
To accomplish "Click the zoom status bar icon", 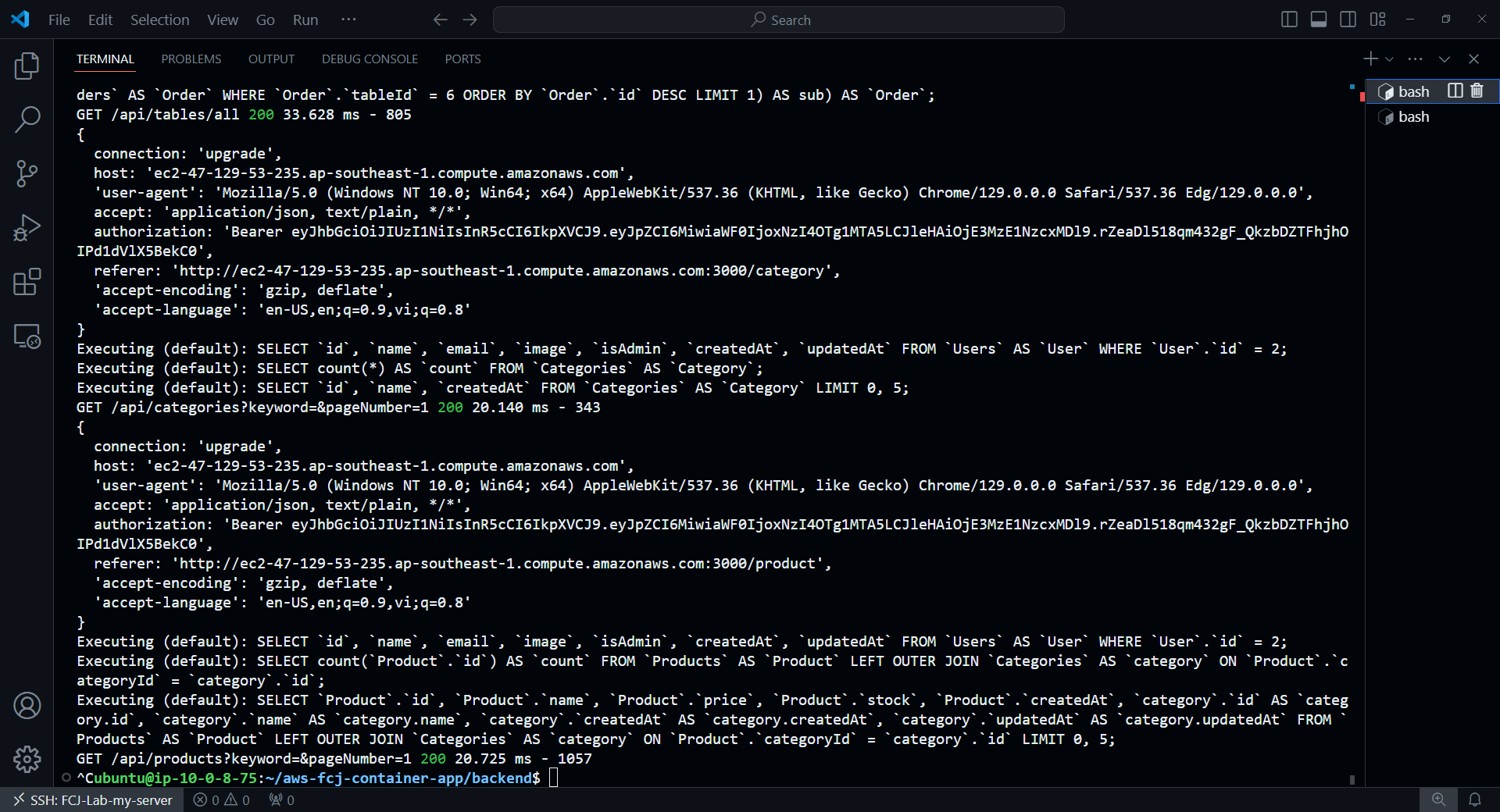I will pyautogui.click(x=1438, y=800).
